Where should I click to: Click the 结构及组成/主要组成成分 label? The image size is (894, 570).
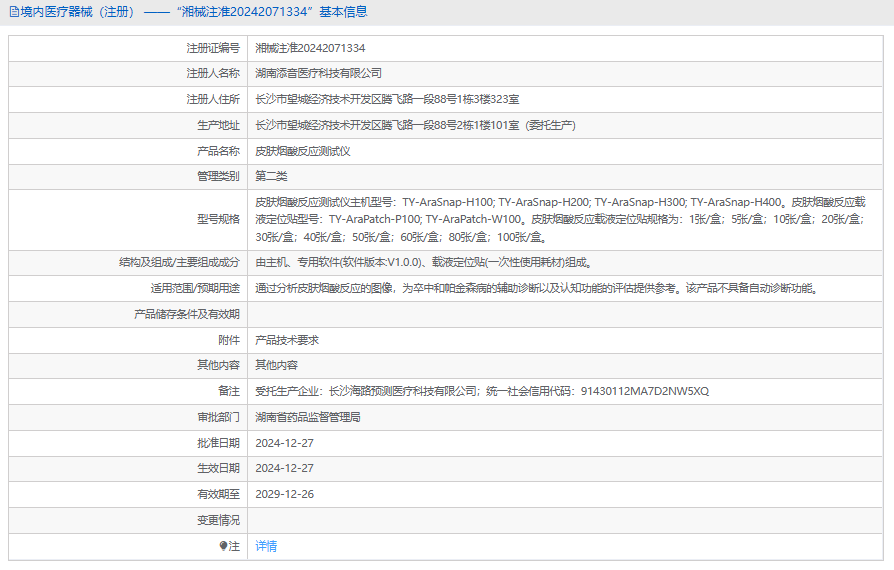(180, 262)
